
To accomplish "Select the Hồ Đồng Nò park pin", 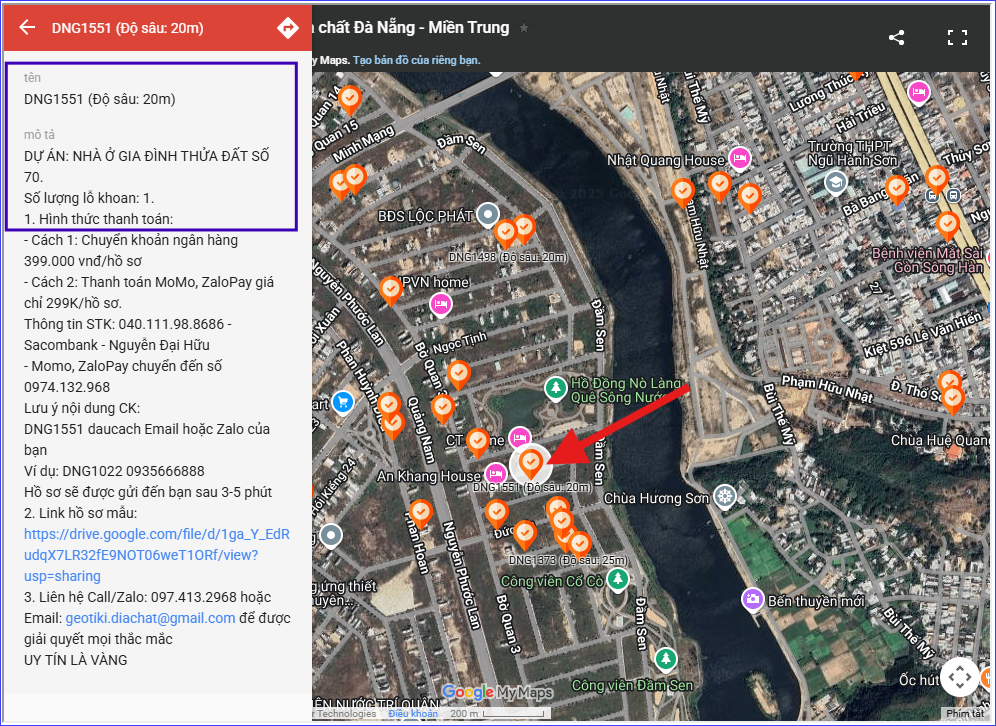I will point(556,387).
